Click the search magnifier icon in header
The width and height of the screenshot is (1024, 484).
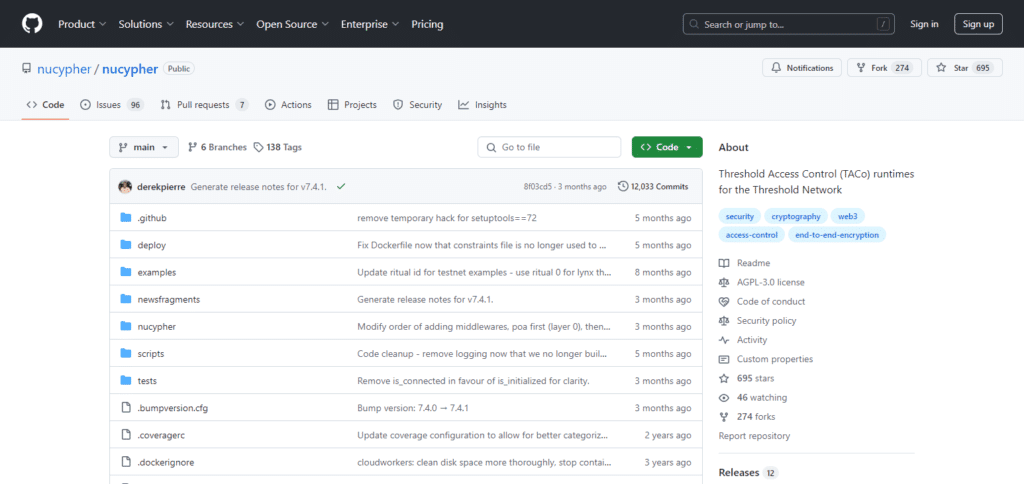[695, 24]
